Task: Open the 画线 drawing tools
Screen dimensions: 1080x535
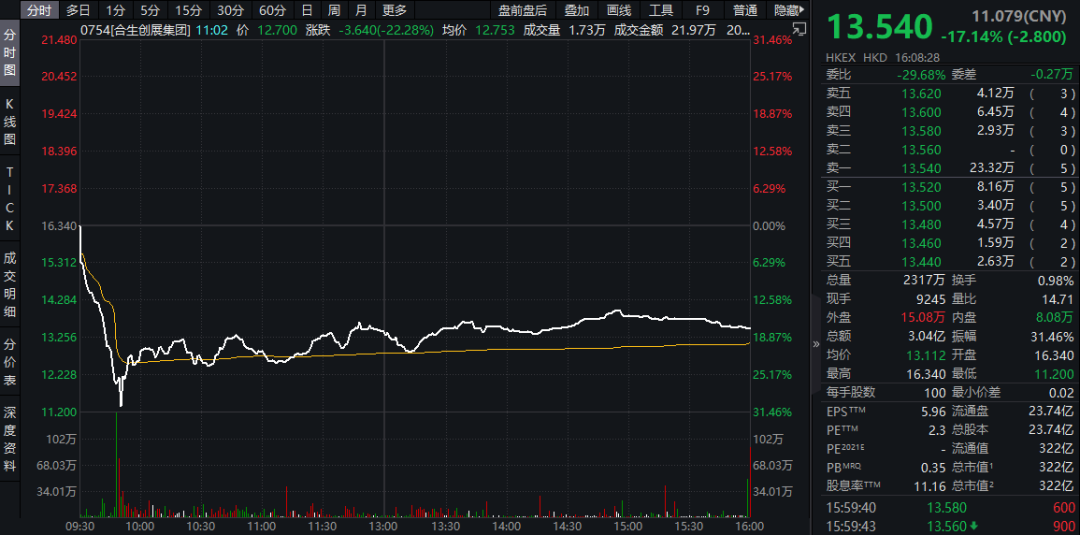Action: pyautogui.click(x=619, y=10)
